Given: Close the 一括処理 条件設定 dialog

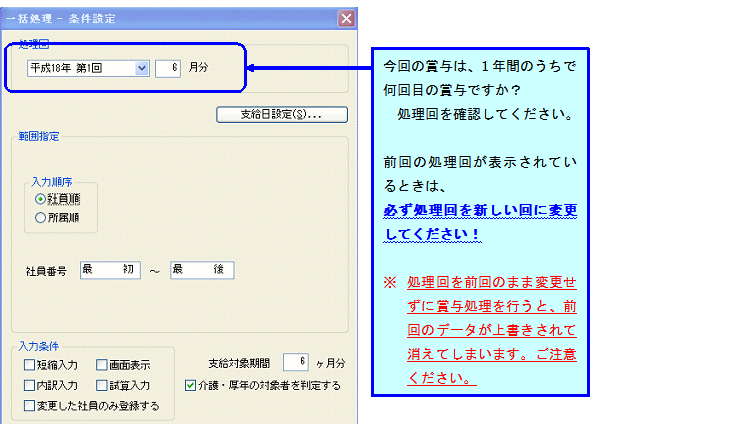Looking at the screenshot, I should pos(346,19).
